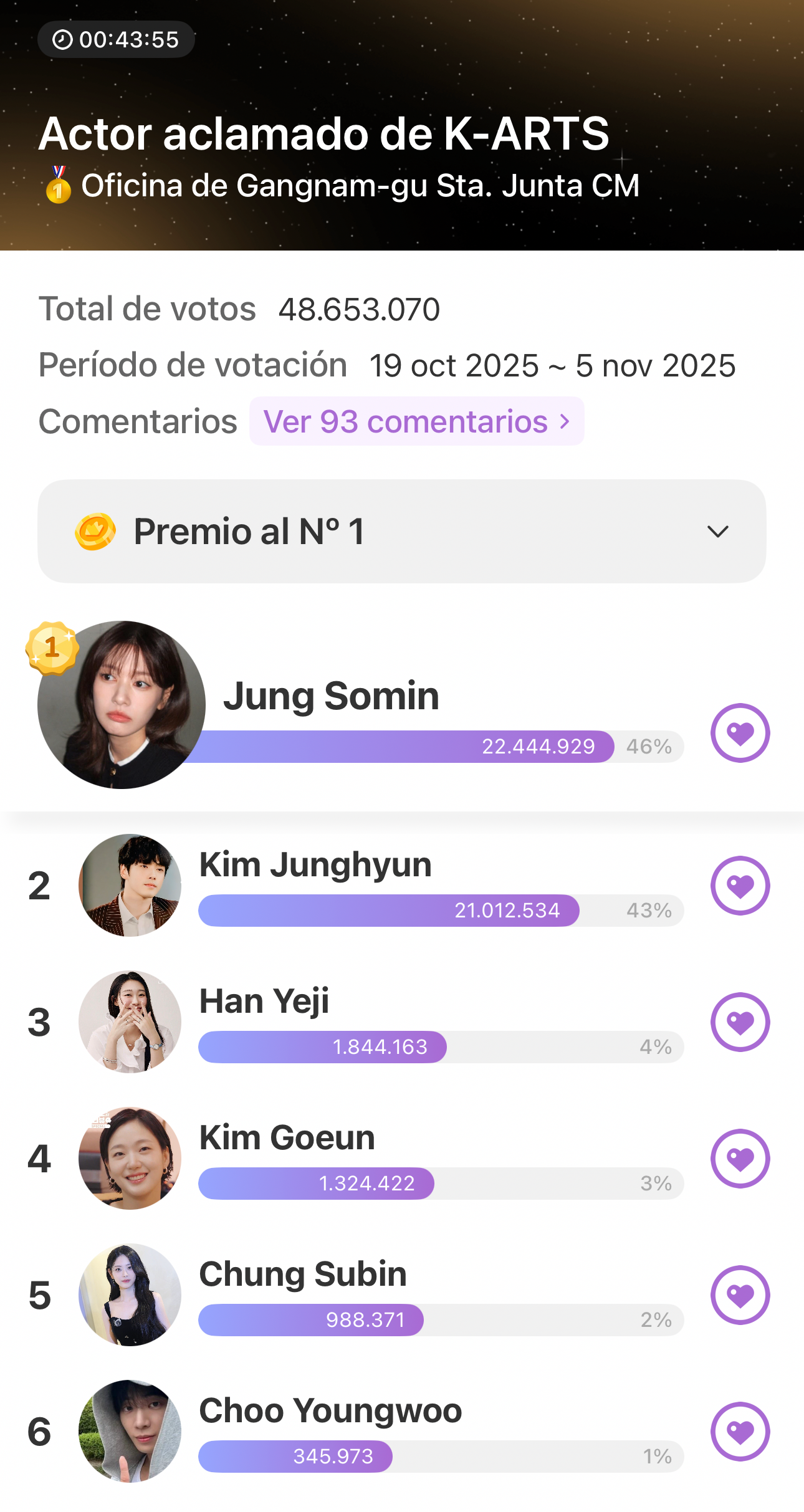Open Jung Somin's profile photo
The width and height of the screenshot is (804, 1512).
(122, 705)
